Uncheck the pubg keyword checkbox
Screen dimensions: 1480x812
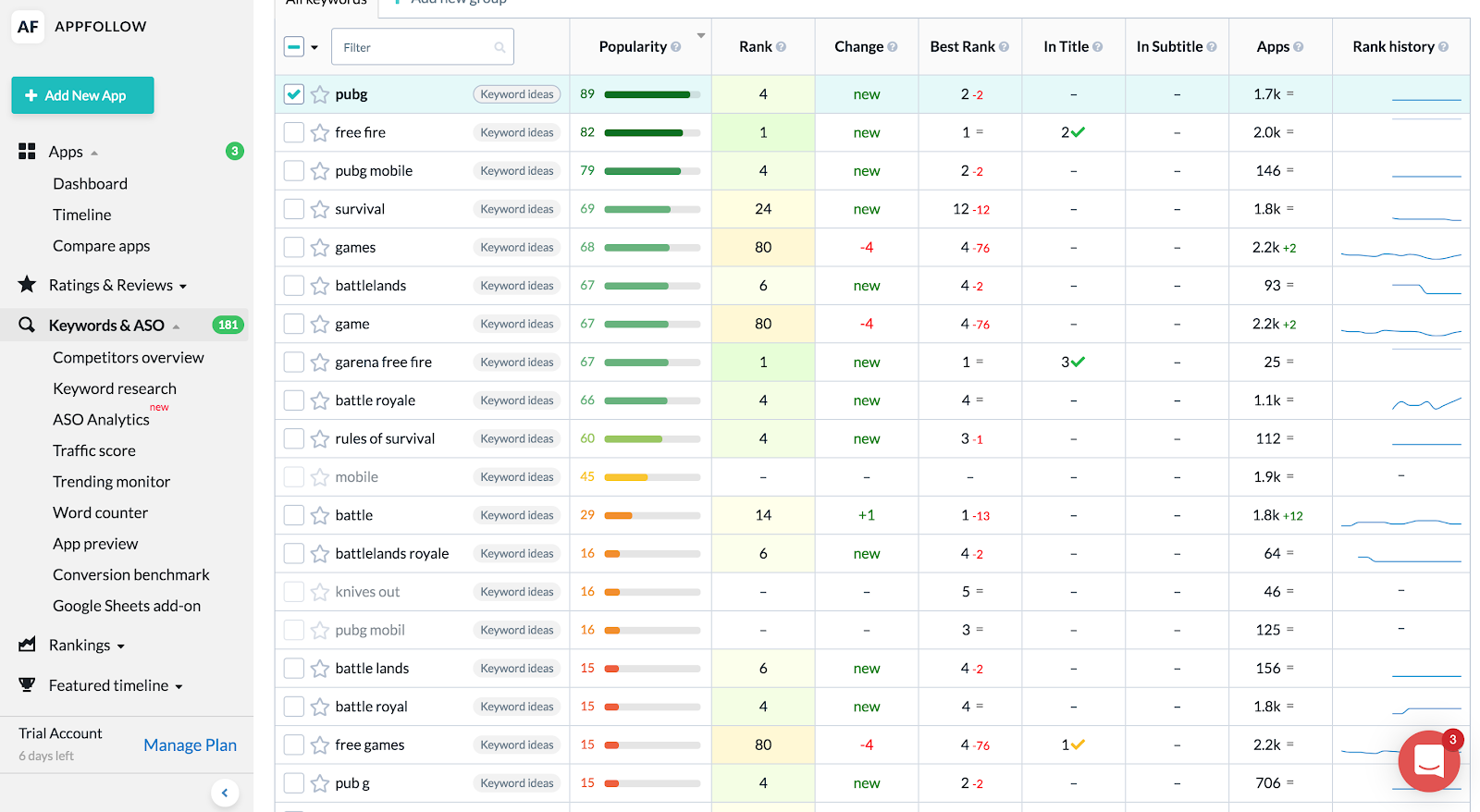pyautogui.click(x=294, y=94)
